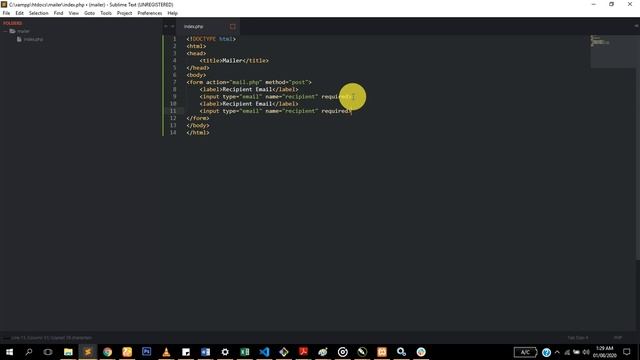
Task: Click the battery tray icon
Action: [x=576, y=352]
